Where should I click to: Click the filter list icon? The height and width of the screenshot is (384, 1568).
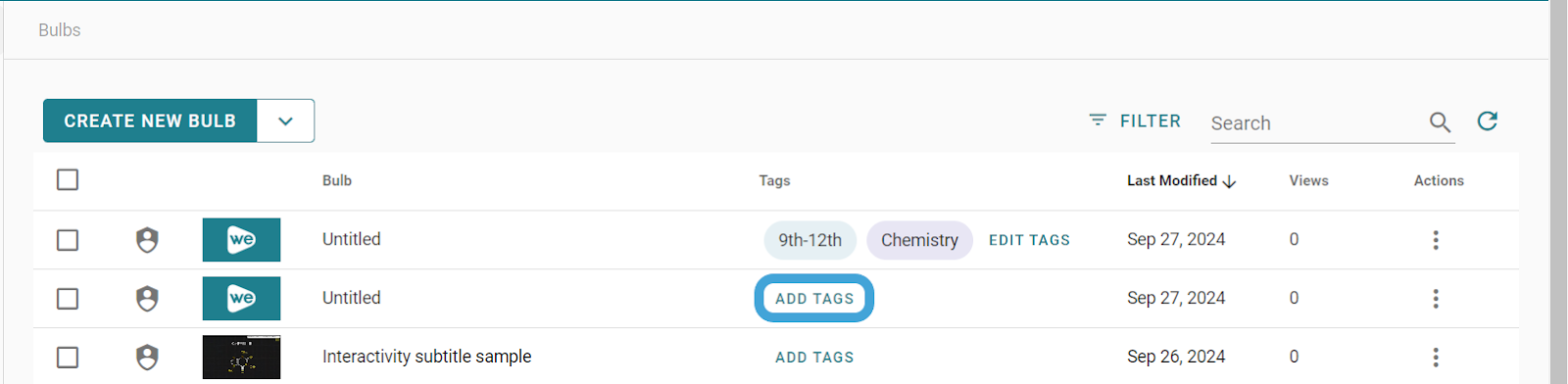click(x=1098, y=120)
